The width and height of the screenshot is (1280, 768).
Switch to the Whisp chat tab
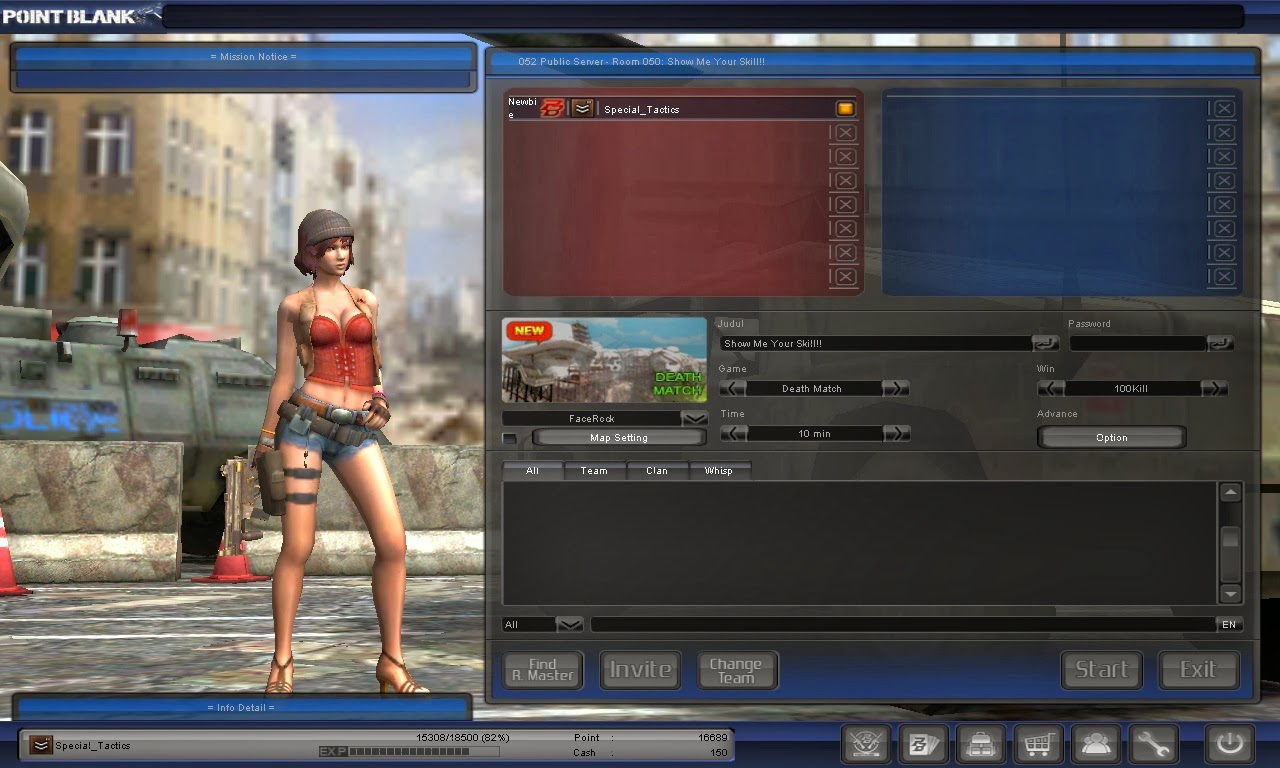tap(719, 470)
